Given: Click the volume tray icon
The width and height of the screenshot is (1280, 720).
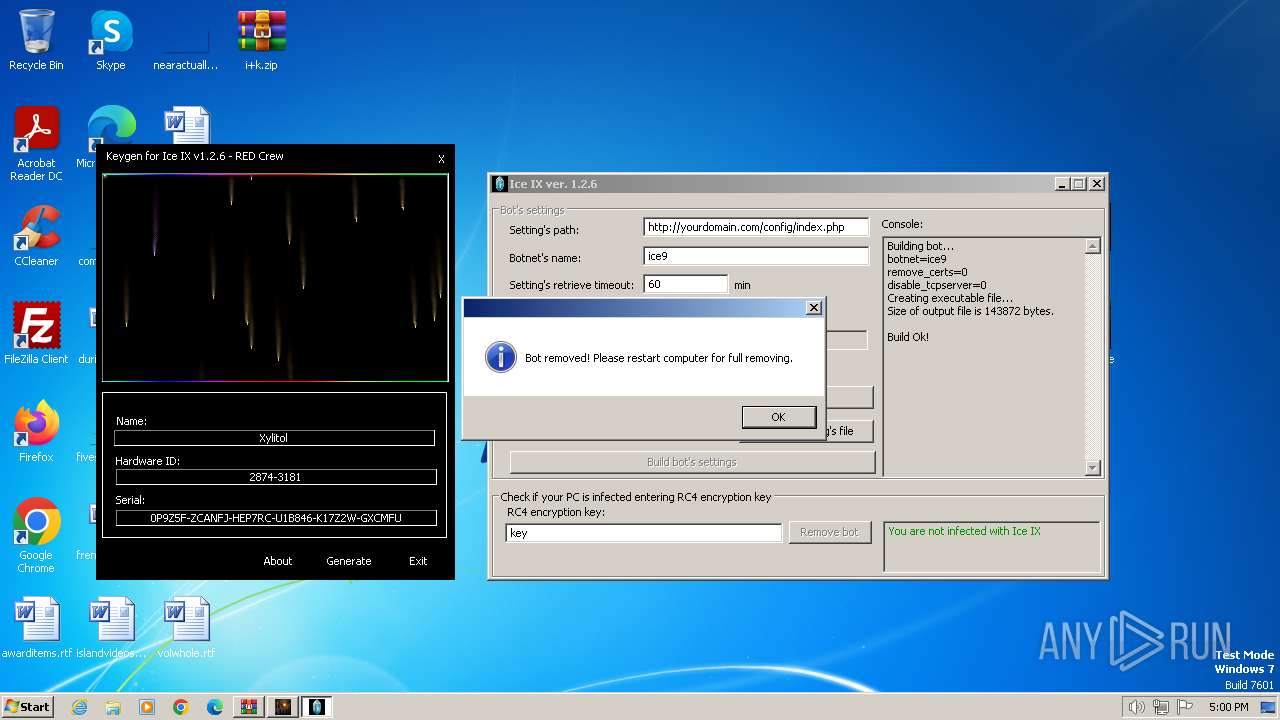Looking at the screenshot, I should pos(1137,707).
